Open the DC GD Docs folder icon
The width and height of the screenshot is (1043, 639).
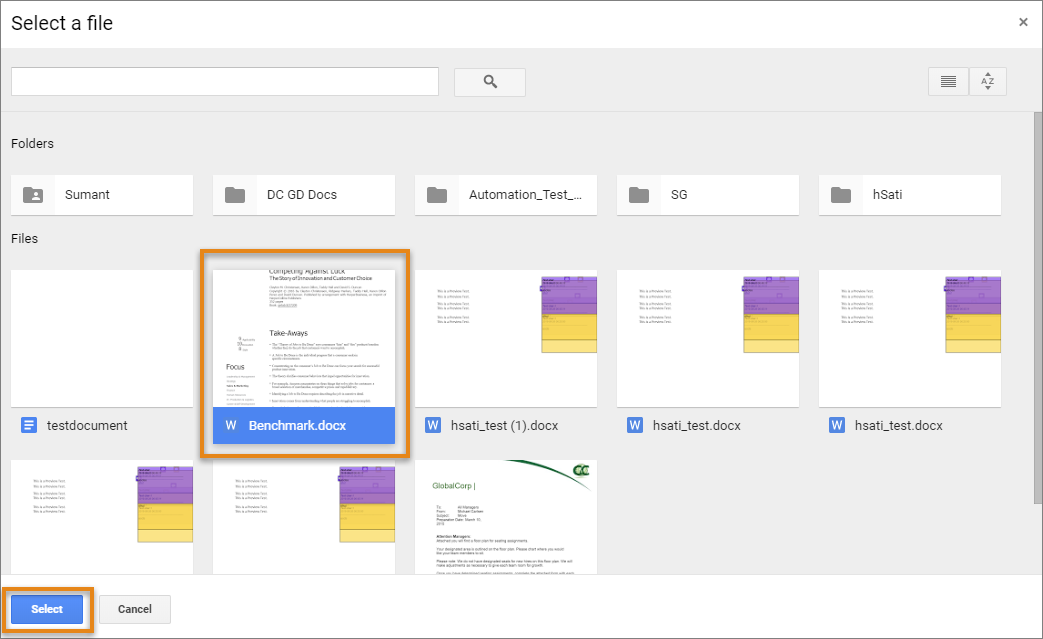coord(234,194)
